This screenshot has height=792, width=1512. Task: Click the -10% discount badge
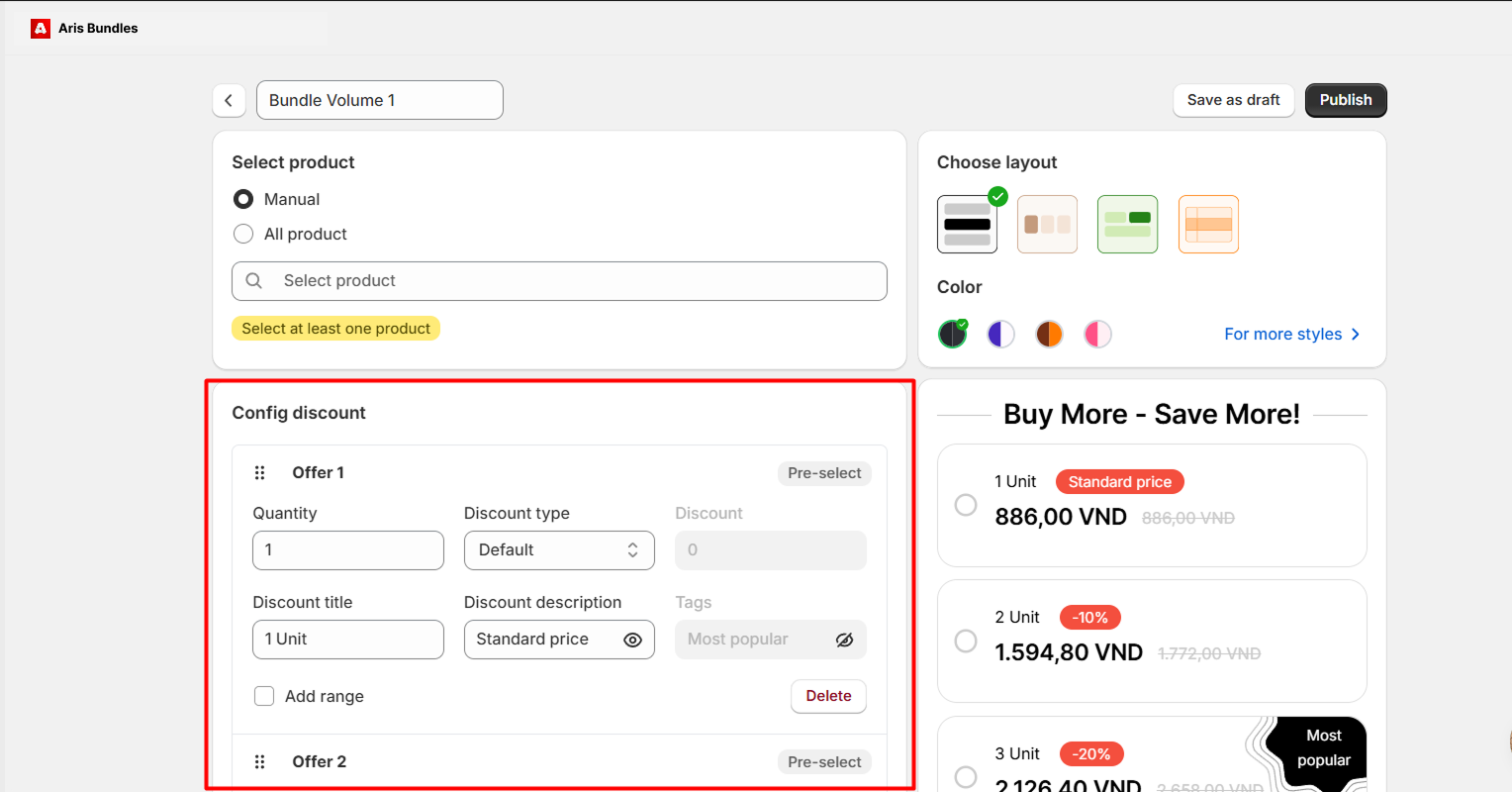[1089, 618]
